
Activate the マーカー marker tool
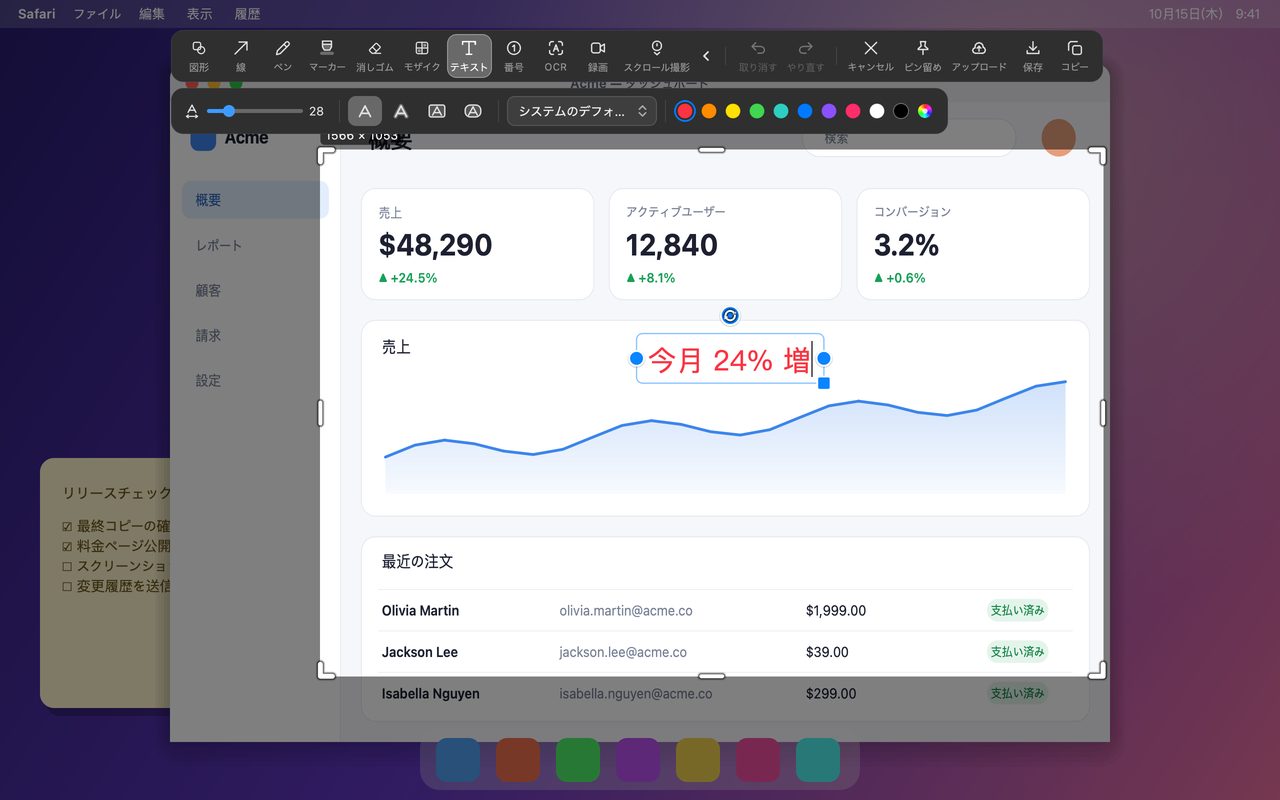[x=327, y=56]
